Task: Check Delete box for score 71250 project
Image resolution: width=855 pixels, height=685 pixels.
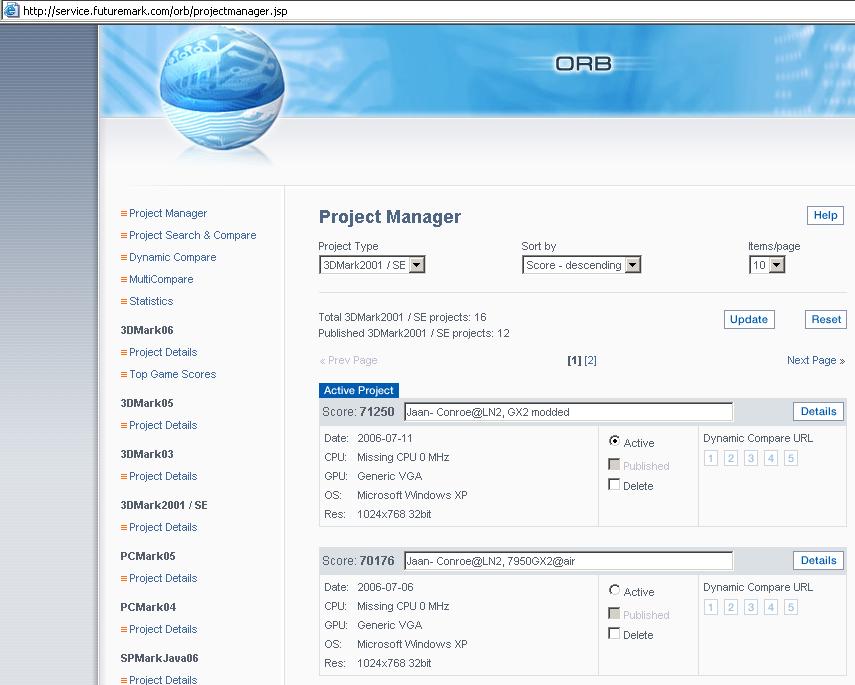Action: point(614,484)
